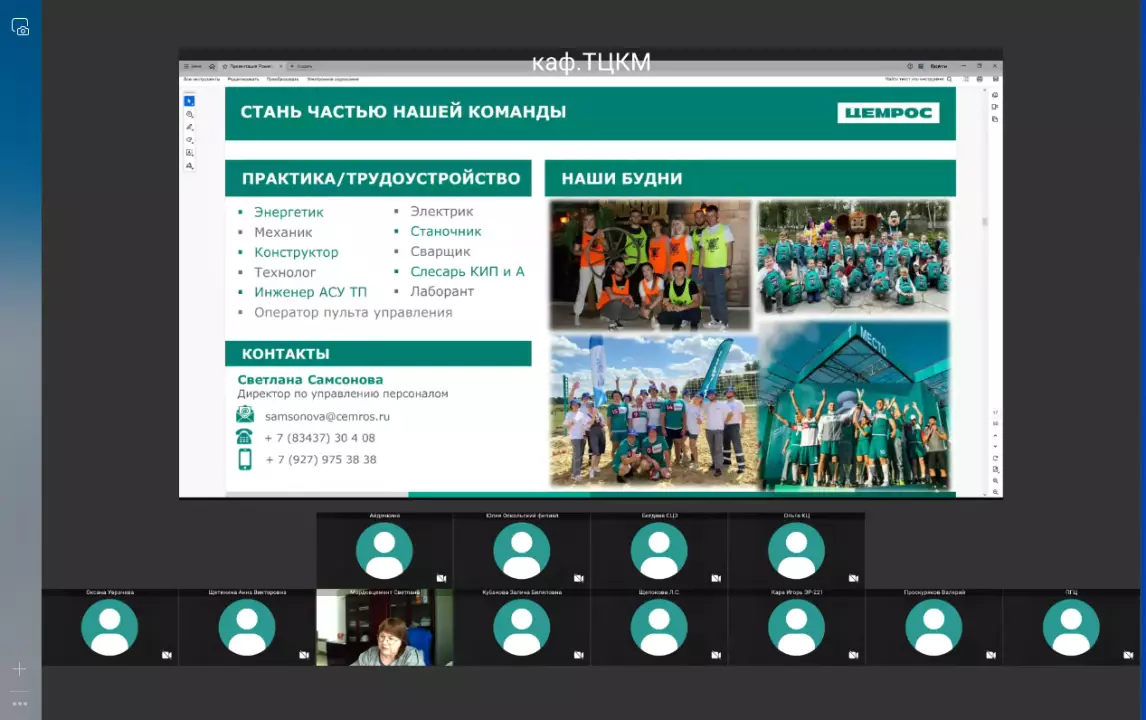The height and width of the screenshot is (720, 1146).
Task: Open the 'Все инструменты' menu item
Action: coord(201,79)
